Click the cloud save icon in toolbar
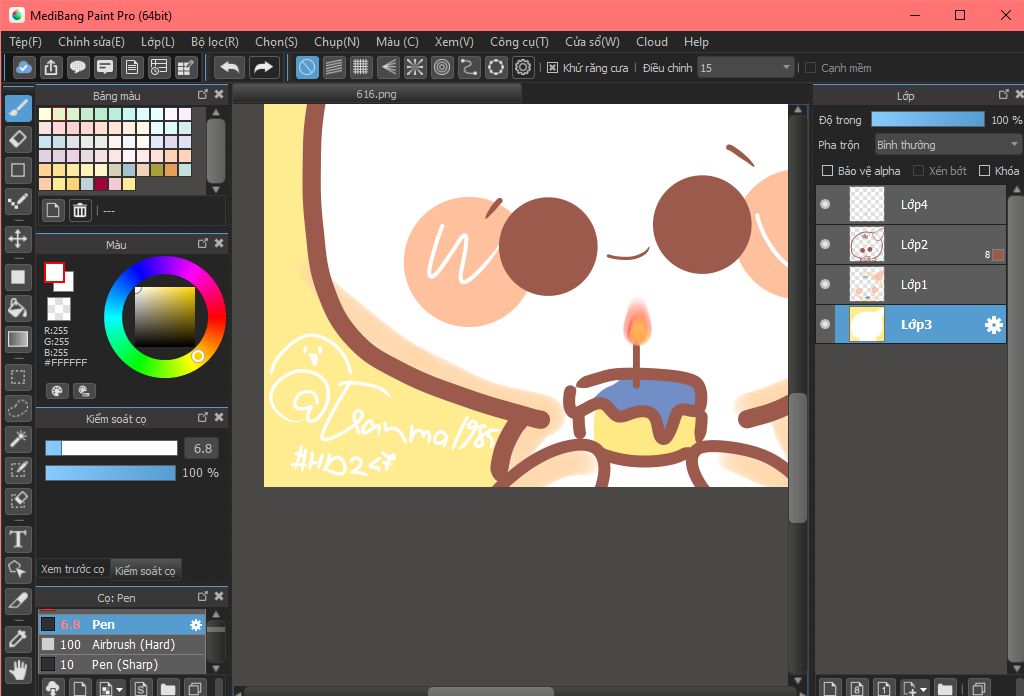This screenshot has width=1024, height=696. 24,67
